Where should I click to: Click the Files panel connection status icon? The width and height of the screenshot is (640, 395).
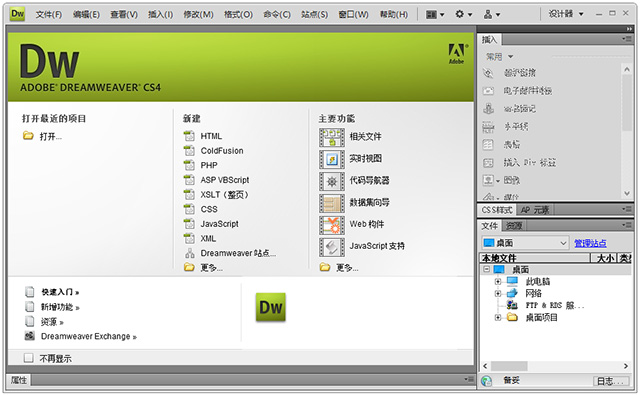[x=487, y=381]
